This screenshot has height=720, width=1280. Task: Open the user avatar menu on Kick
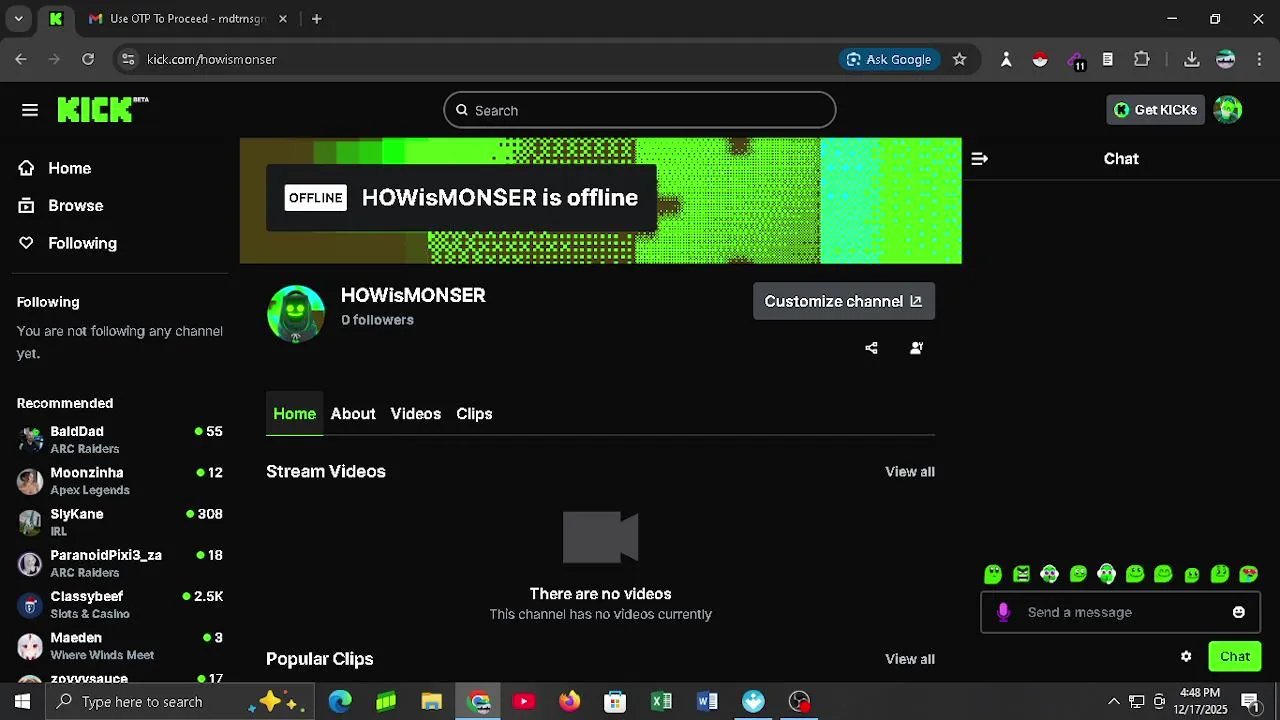click(1227, 110)
